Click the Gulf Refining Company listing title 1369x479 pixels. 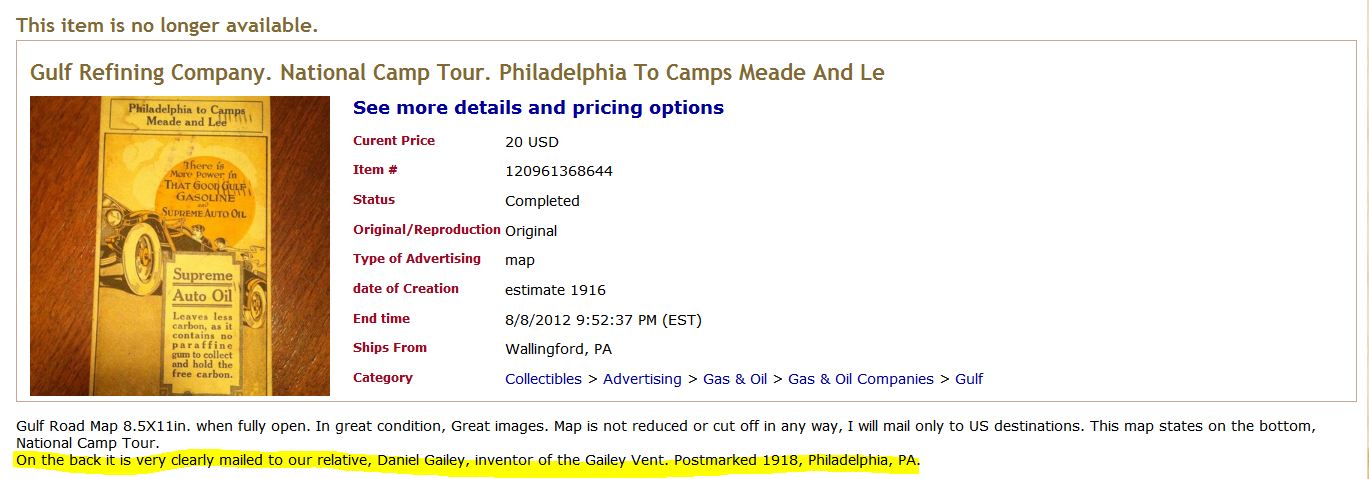457,73
